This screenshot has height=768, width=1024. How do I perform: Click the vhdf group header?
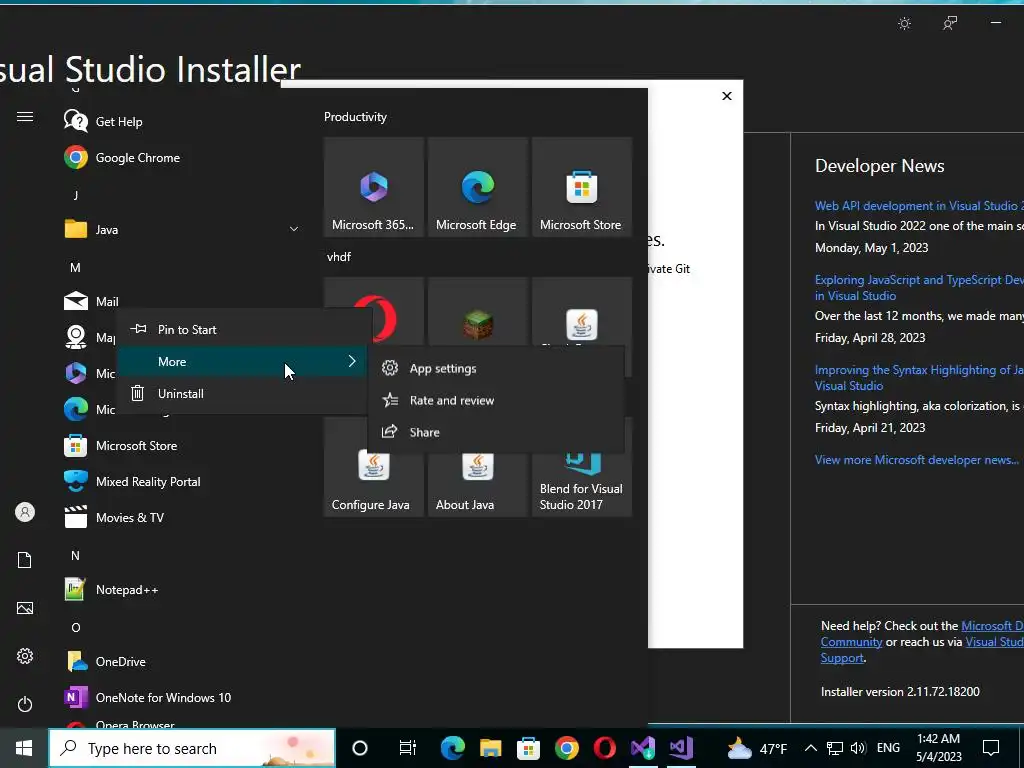point(339,257)
